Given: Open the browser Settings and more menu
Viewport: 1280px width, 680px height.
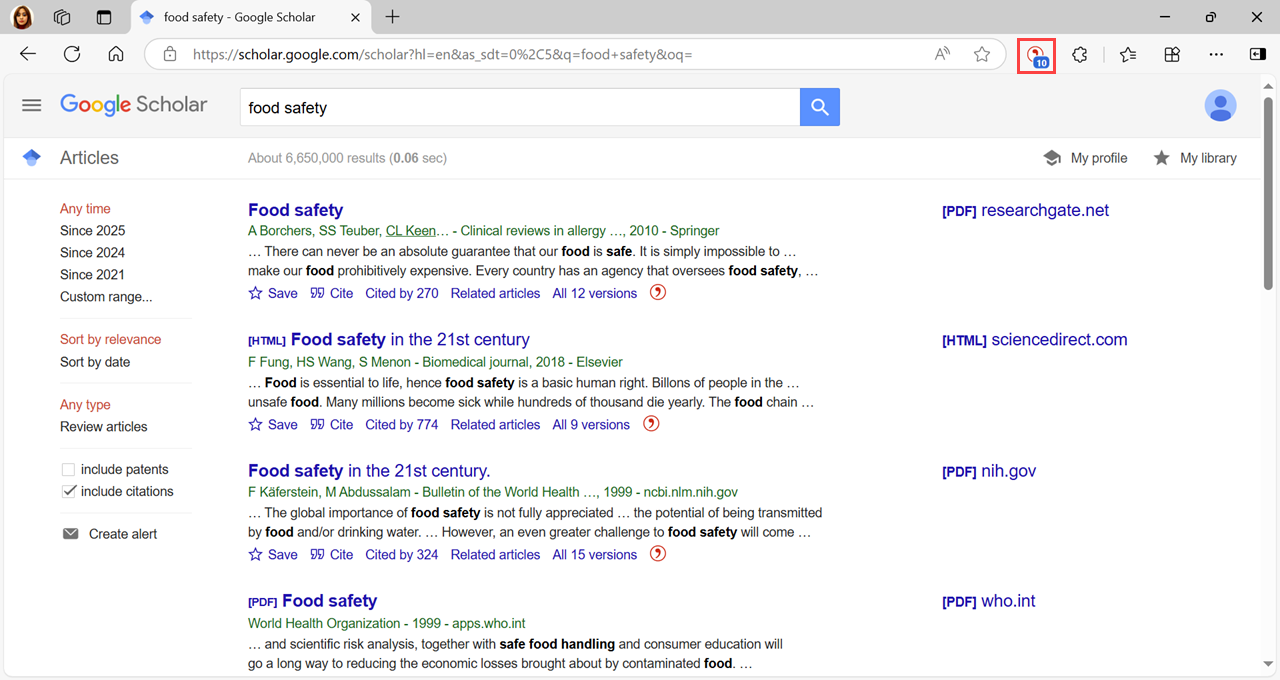Looking at the screenshot, I should [x=1216, y=55].
